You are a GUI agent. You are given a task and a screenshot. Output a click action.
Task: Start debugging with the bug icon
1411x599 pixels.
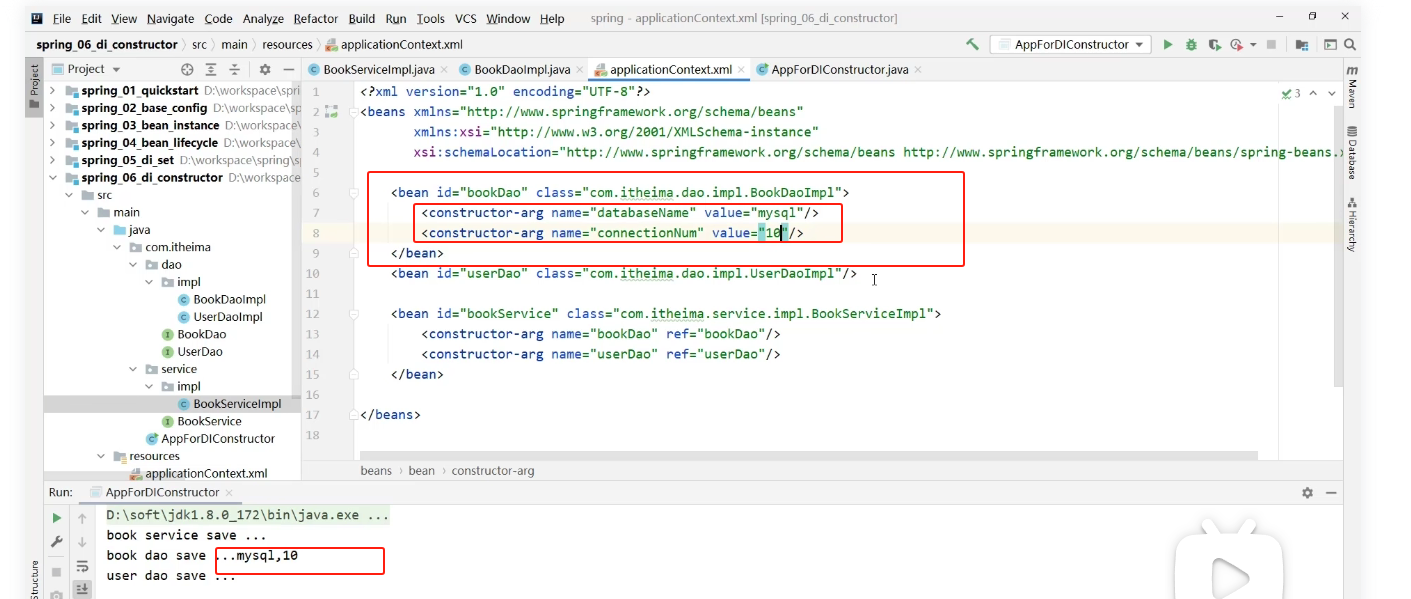coord(1191,44)
